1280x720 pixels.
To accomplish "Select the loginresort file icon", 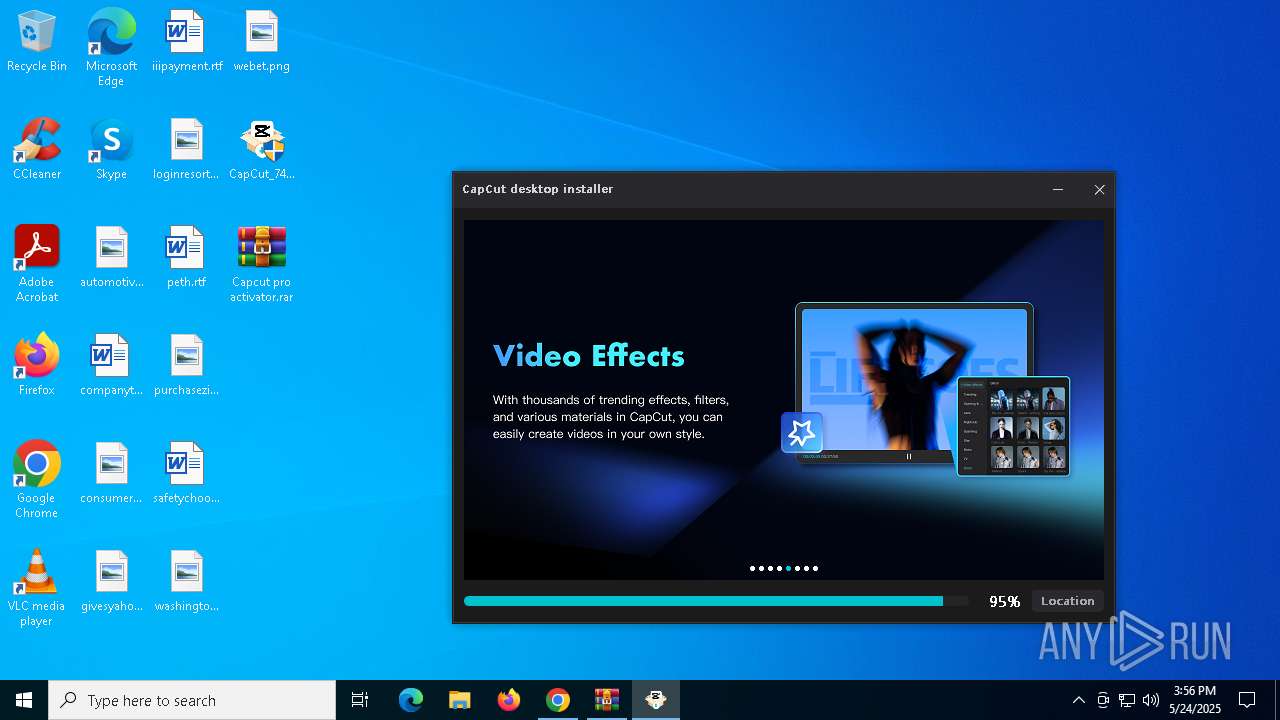I will tap(186, 150).
